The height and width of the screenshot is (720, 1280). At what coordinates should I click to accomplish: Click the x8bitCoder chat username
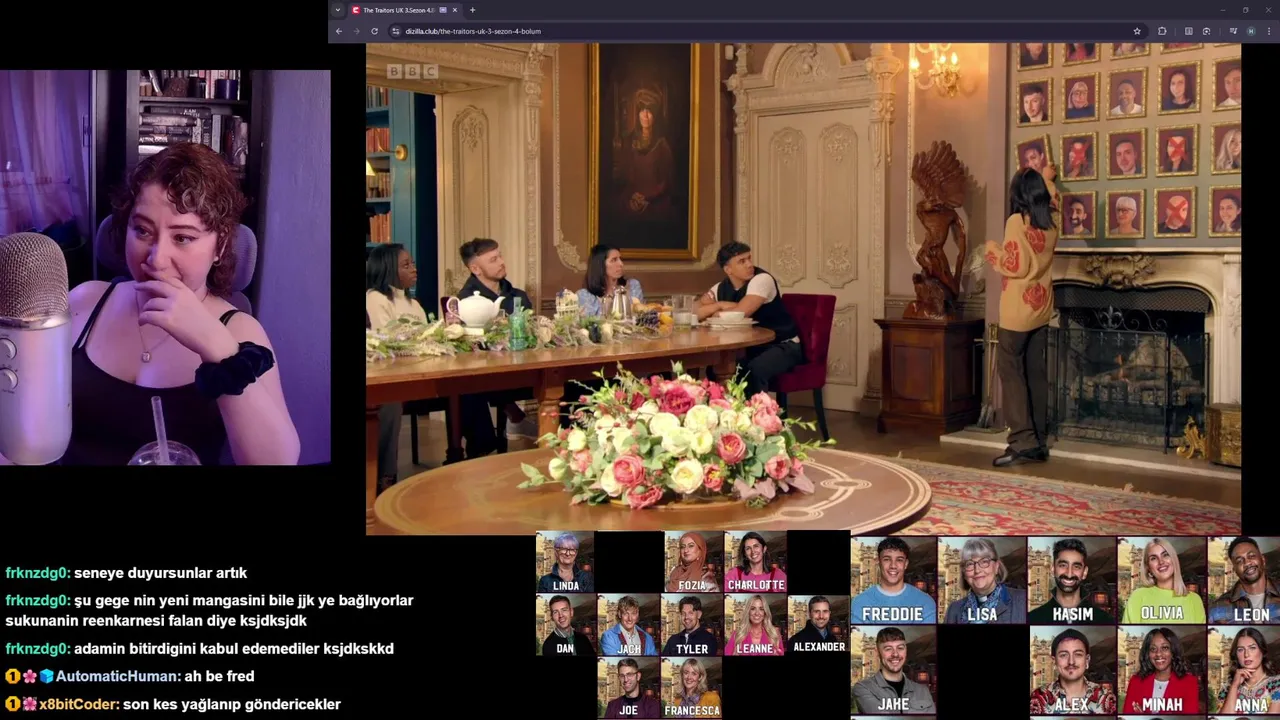[x=80, y=704]
